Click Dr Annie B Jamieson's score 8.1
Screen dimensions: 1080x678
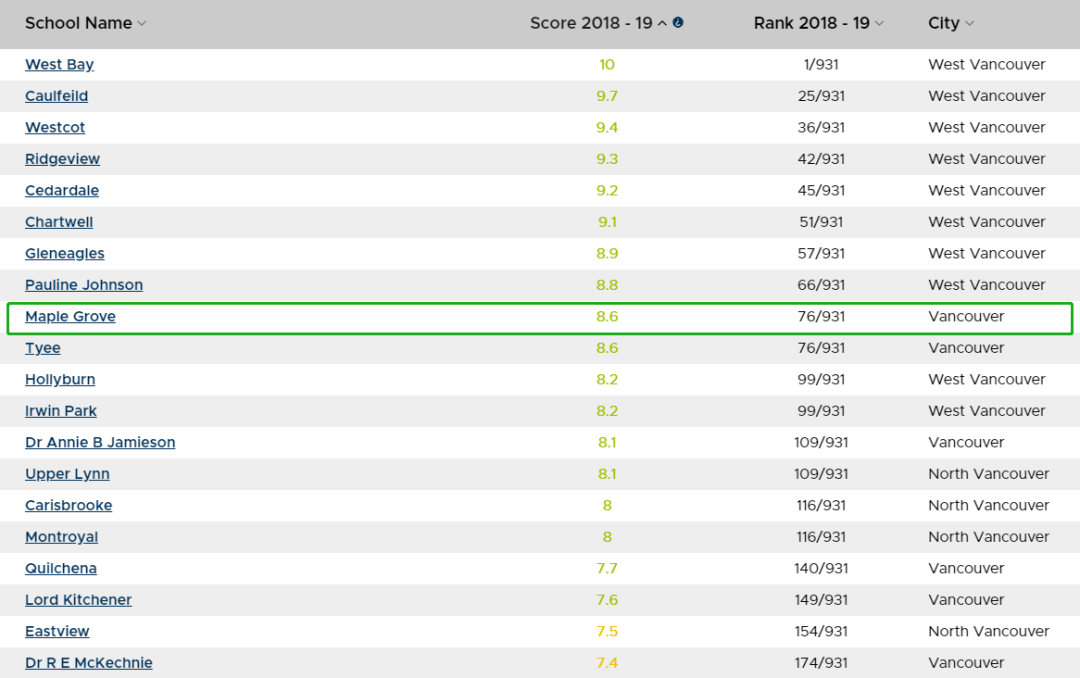point(607,443)
